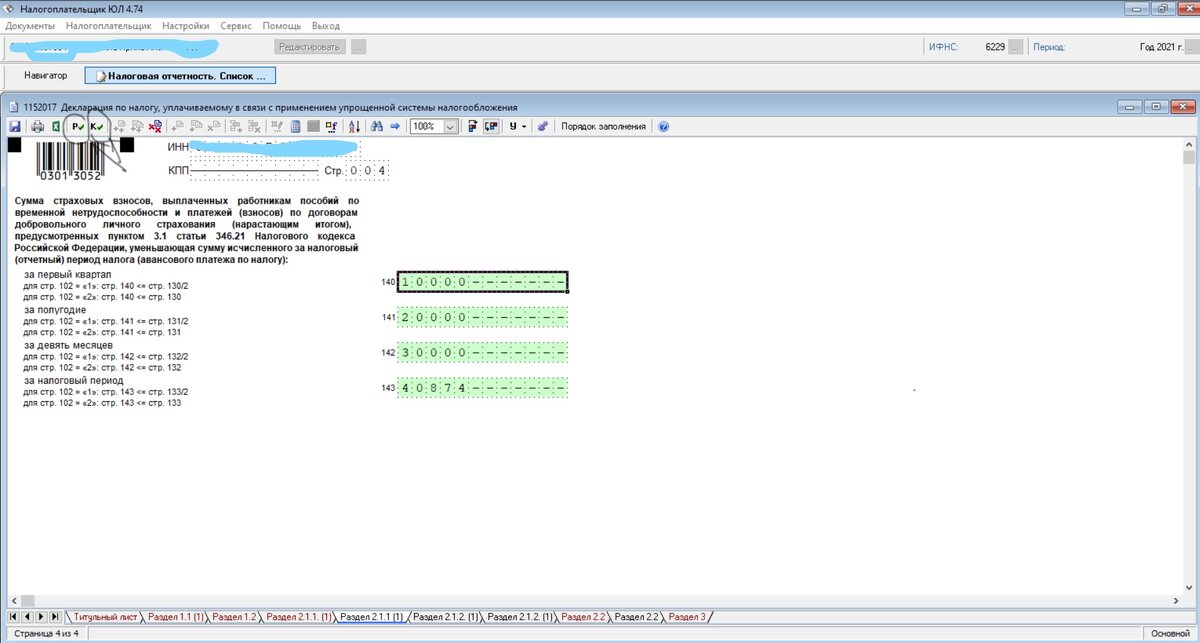This screenshot has height=643, width=1200.
Task: Run the P check (green checkmark)
Action: tap(77, 127)
